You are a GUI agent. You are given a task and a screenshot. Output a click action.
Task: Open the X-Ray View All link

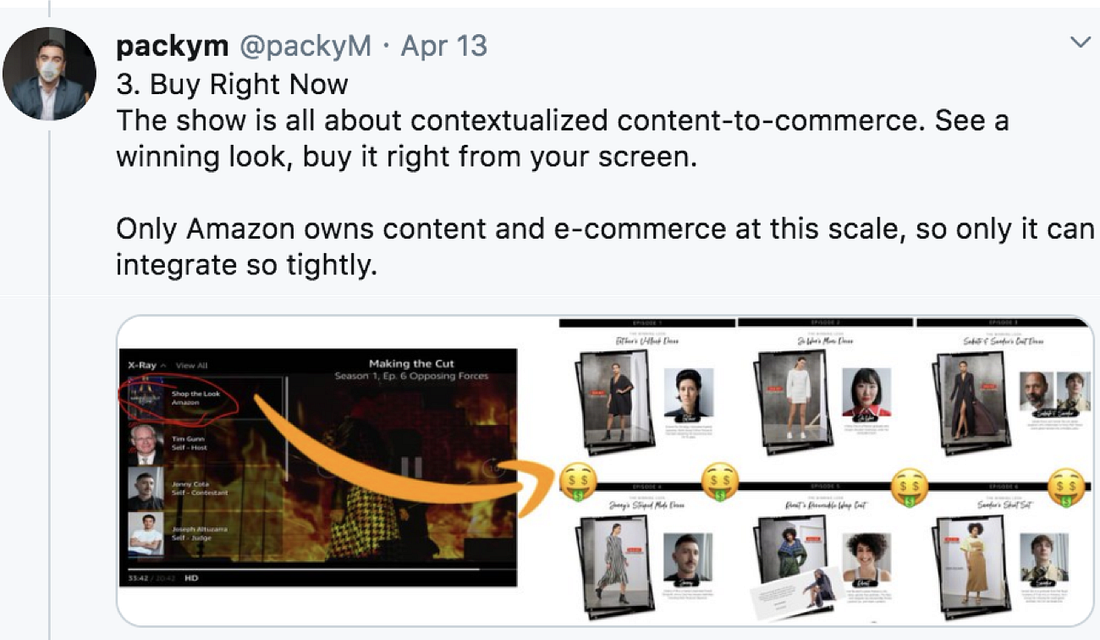click(x=192, y=366)
